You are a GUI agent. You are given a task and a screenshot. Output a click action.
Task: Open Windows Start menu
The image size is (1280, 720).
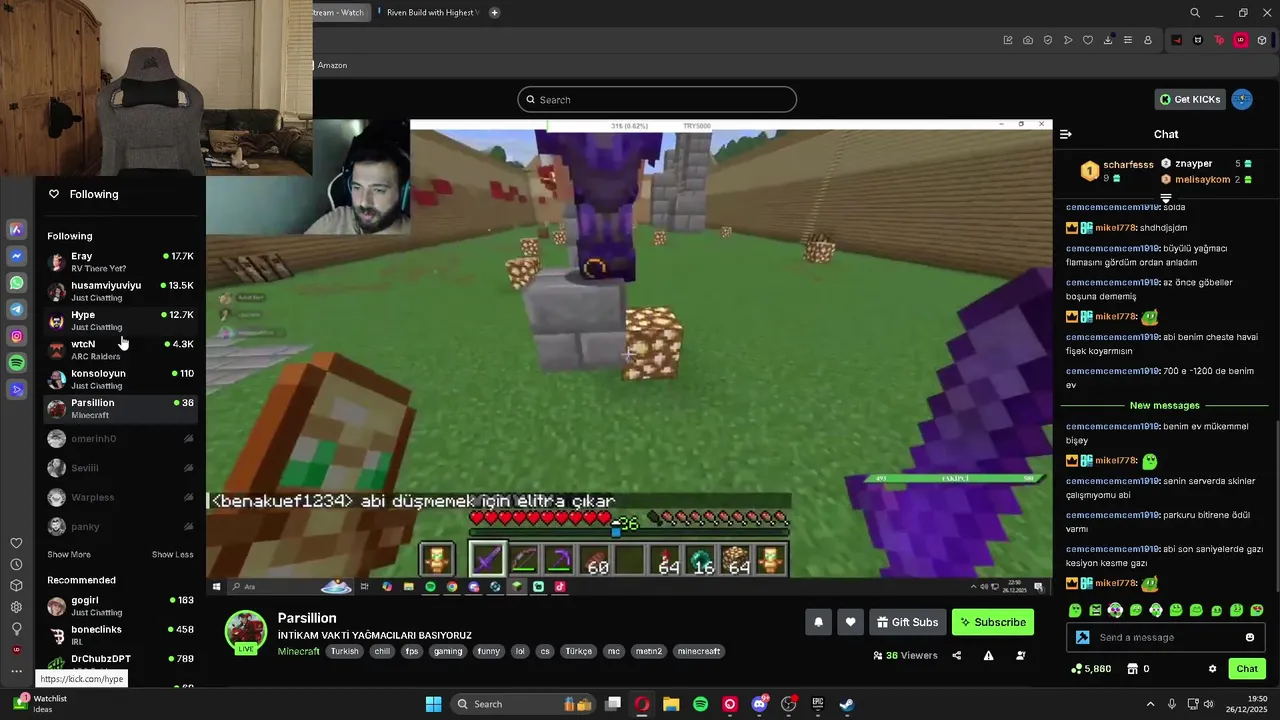pos(433,704)
